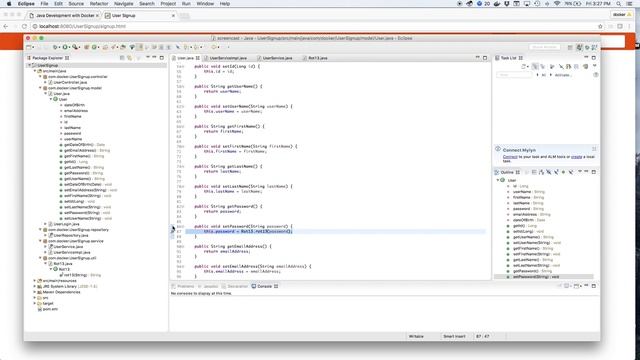Select setPassword(String) in Outline view
The width and height of the screenshot is (640, 360).
(x=536, y=277)
